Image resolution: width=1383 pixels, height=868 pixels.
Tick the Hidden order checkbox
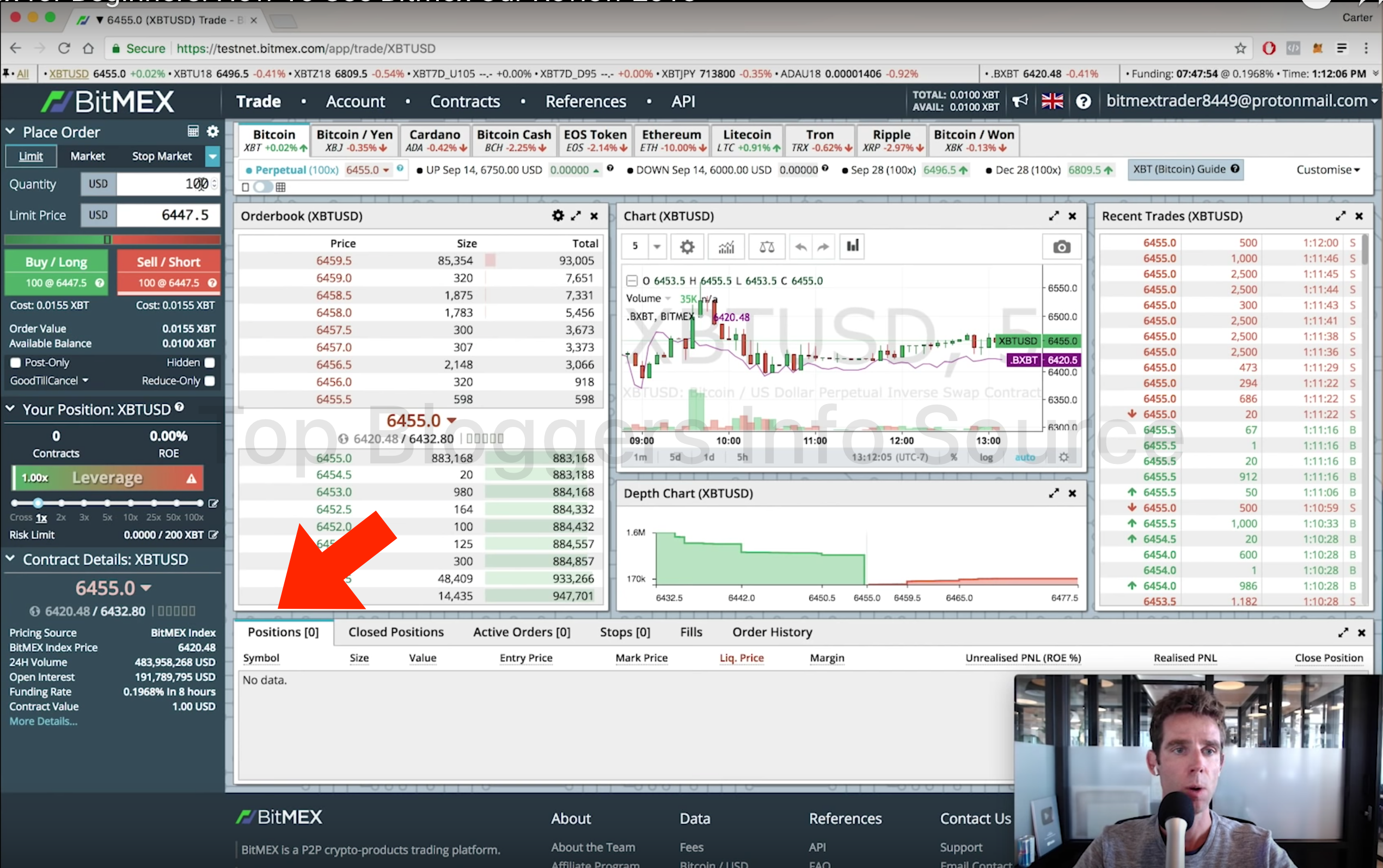pos(210,363)
